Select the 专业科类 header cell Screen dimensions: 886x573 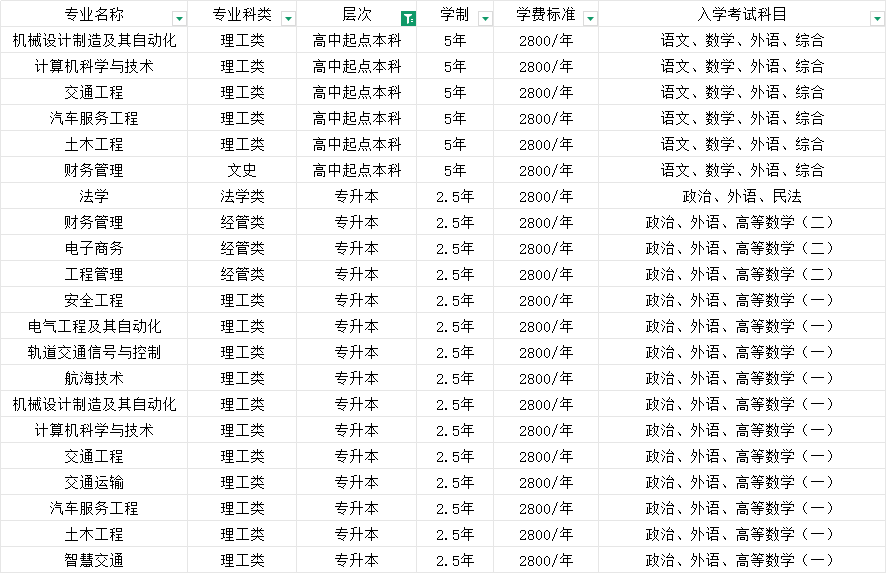(242, 14)
